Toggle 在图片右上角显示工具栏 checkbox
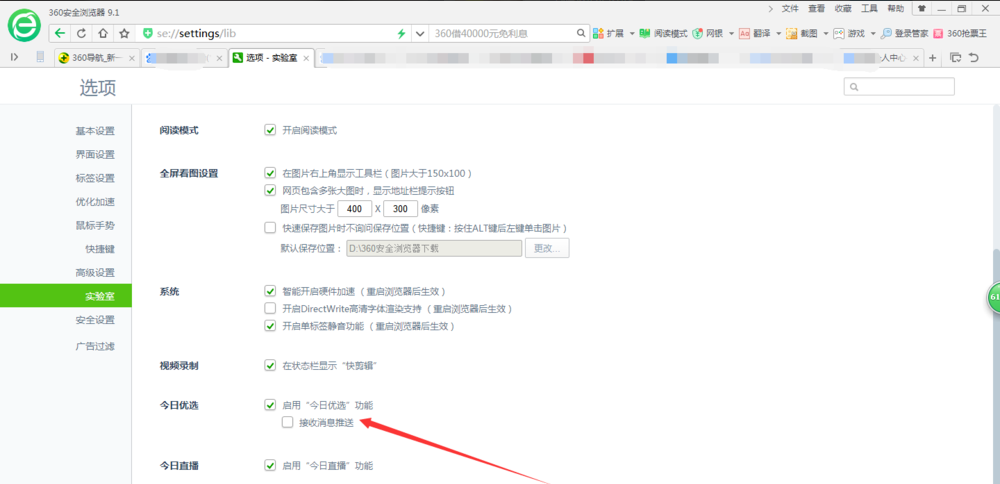 [269, 173]
